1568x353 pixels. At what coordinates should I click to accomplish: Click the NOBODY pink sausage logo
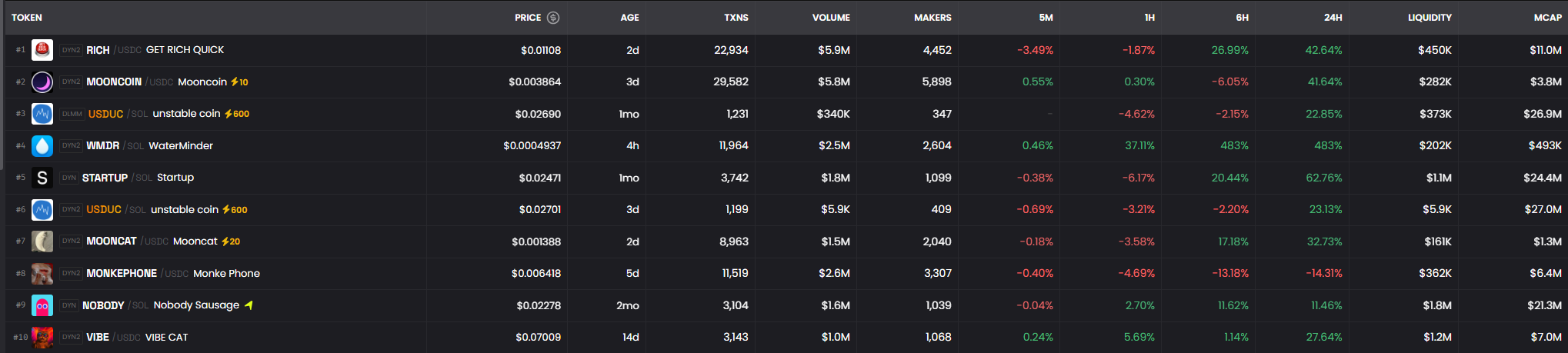point(42,305)
